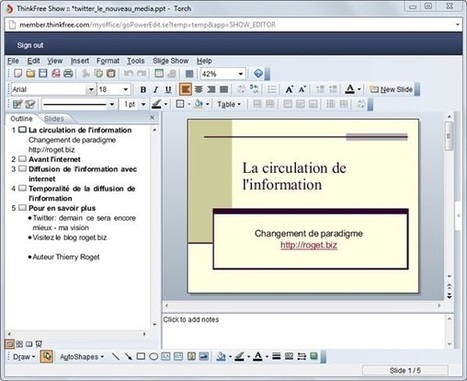Screen dimensions: 467x381
Task: Print the presentation with the printer icon
Action: (x=68, y=73)
